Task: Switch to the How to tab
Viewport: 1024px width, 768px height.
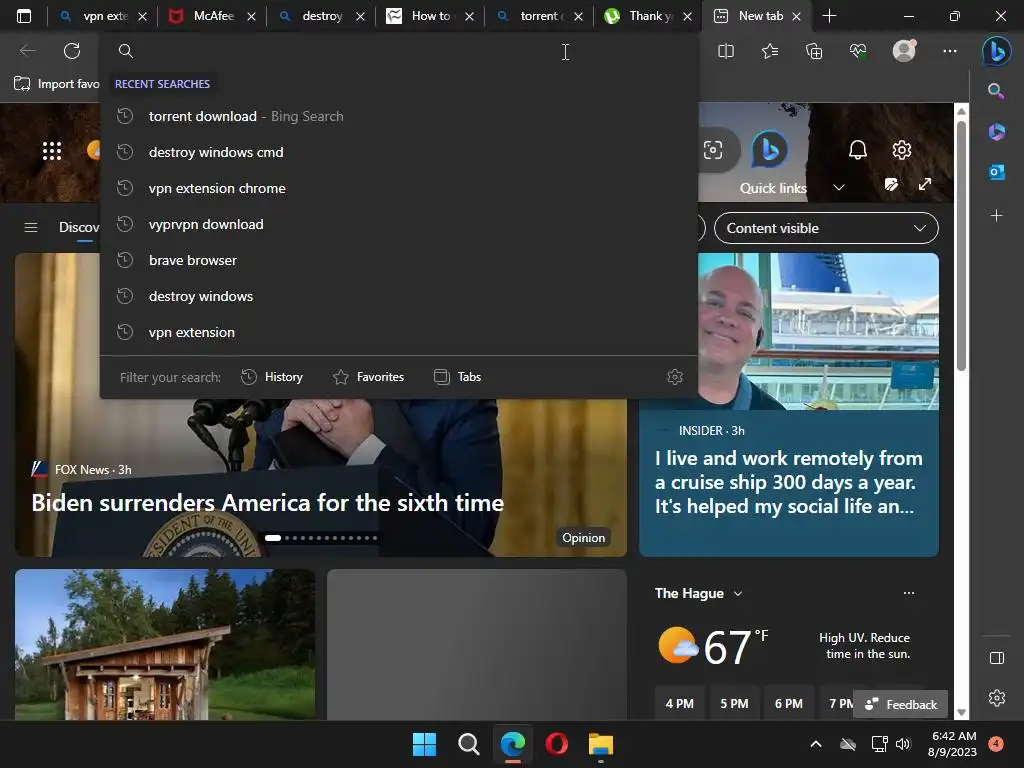Action: click(430, 16)
